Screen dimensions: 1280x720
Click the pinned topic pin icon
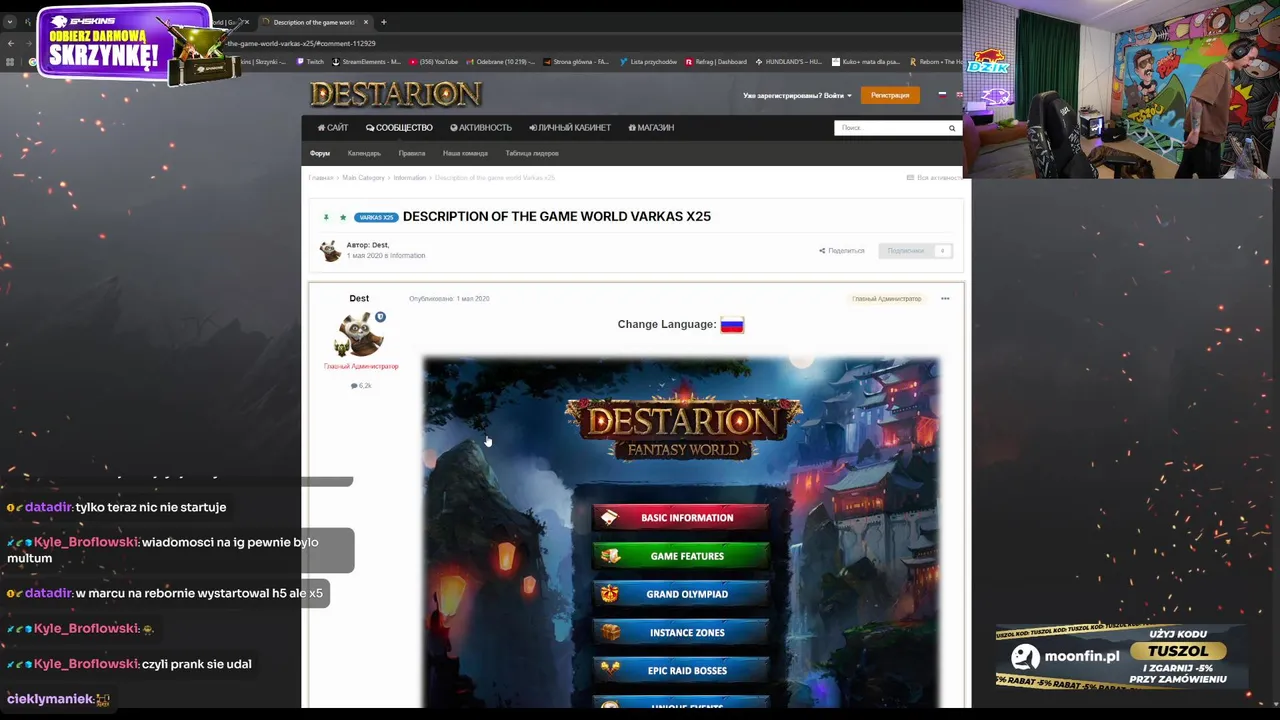pos(326,217)
